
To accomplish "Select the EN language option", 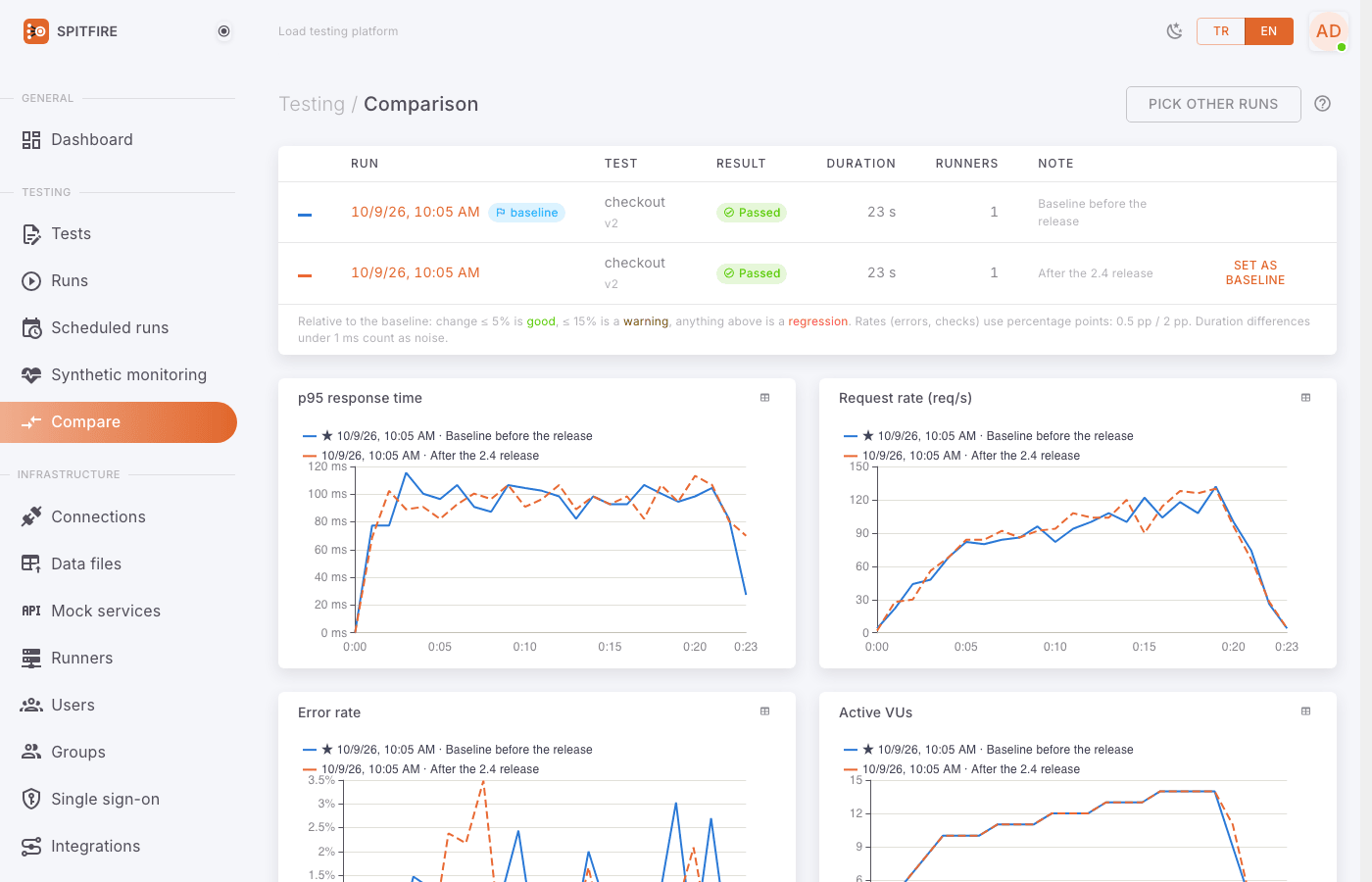I will [1269, 31].
